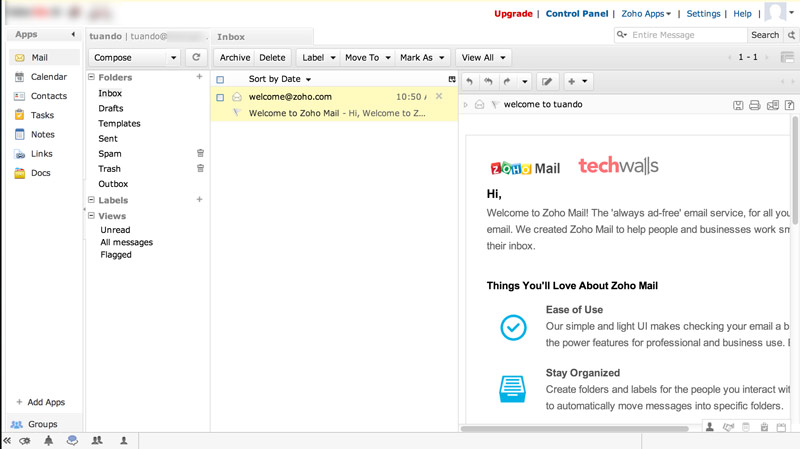Click the open in new window icon
Image resolution: width=800 pixels, height=449 pixels.
click(773, 105)
